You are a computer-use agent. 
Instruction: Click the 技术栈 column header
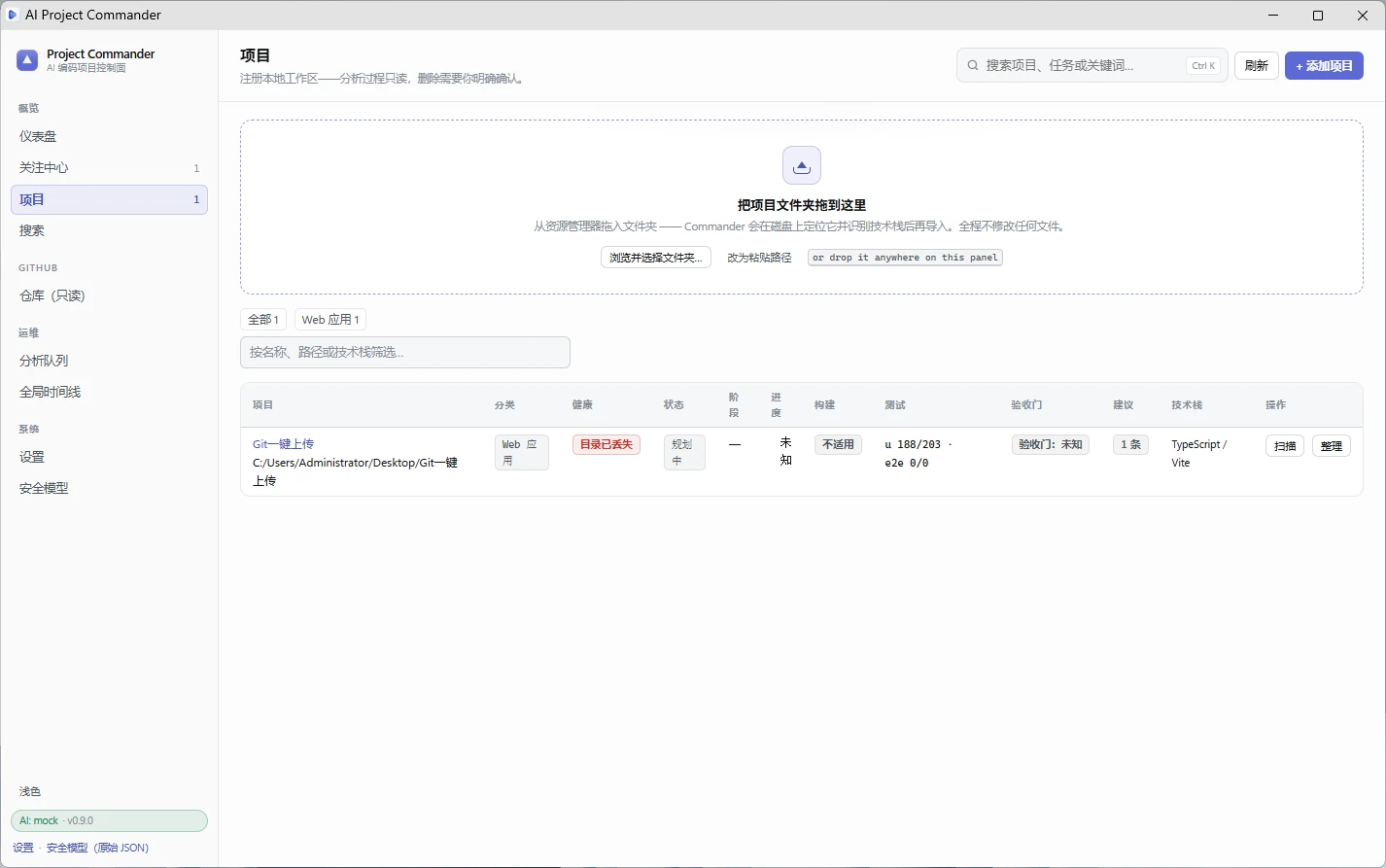click(1187, 404)
